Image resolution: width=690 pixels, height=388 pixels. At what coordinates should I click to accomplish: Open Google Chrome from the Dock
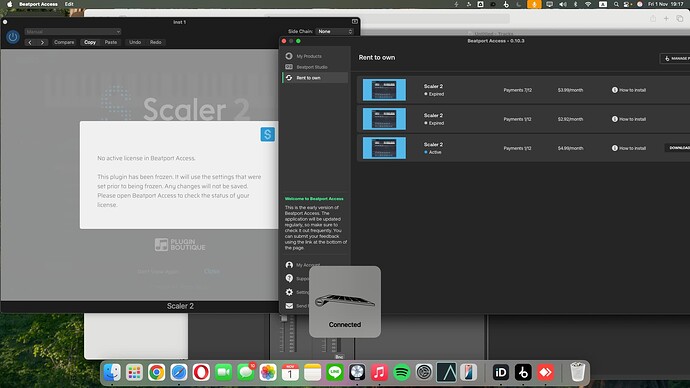pos(156,373)
